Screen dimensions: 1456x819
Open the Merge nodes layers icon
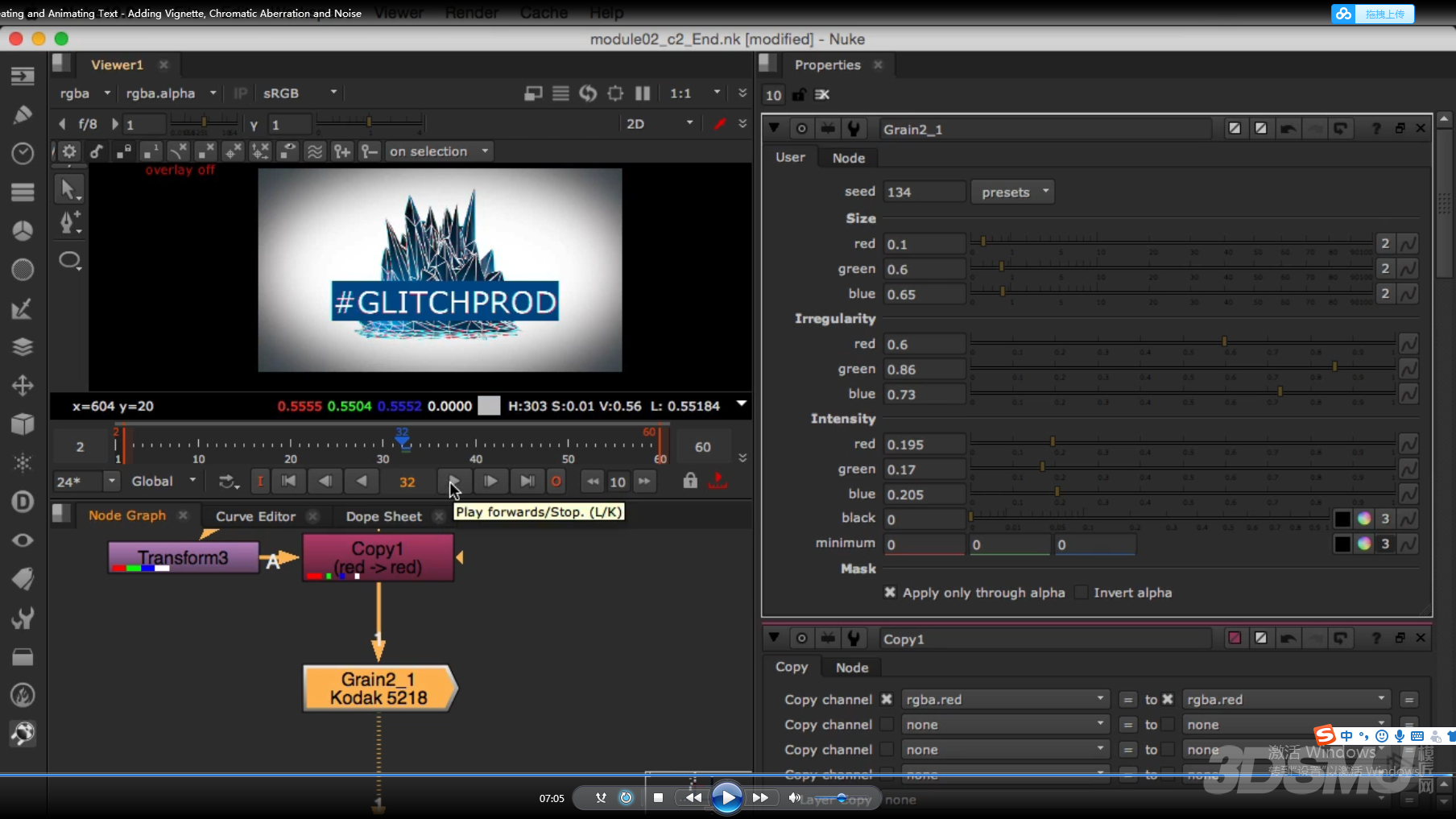click(23, 347)
